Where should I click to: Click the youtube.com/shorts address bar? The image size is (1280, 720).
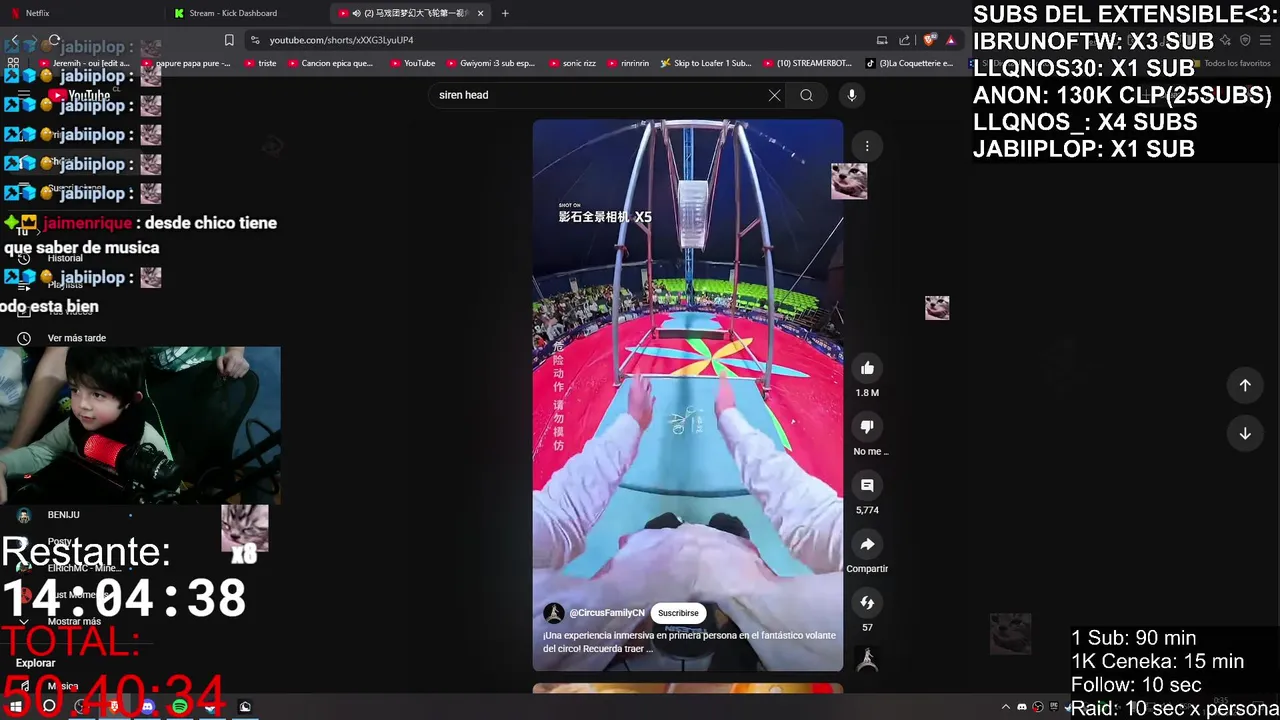coord(560,40)
